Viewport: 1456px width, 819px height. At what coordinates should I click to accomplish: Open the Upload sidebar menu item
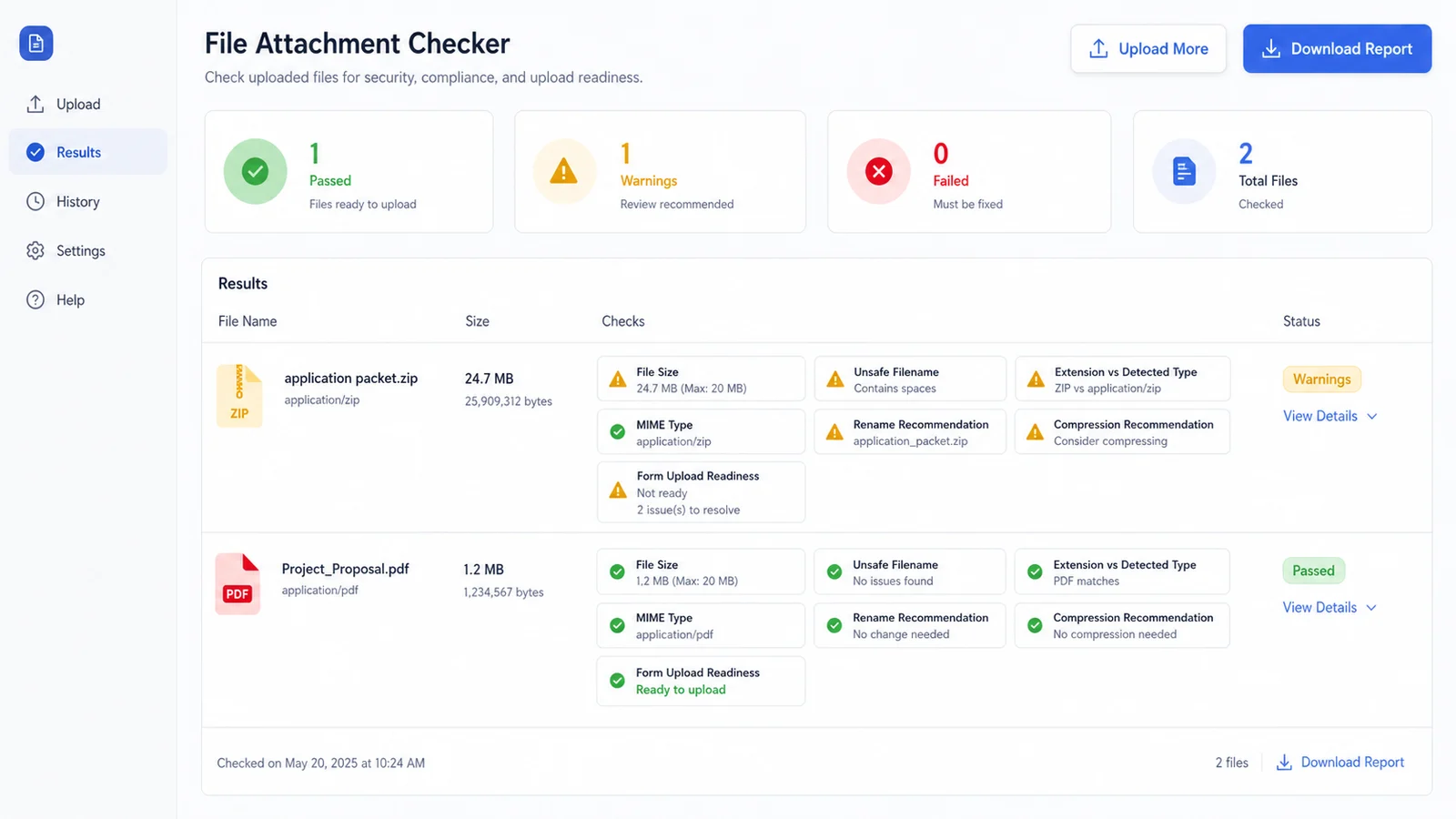[88, 104]
